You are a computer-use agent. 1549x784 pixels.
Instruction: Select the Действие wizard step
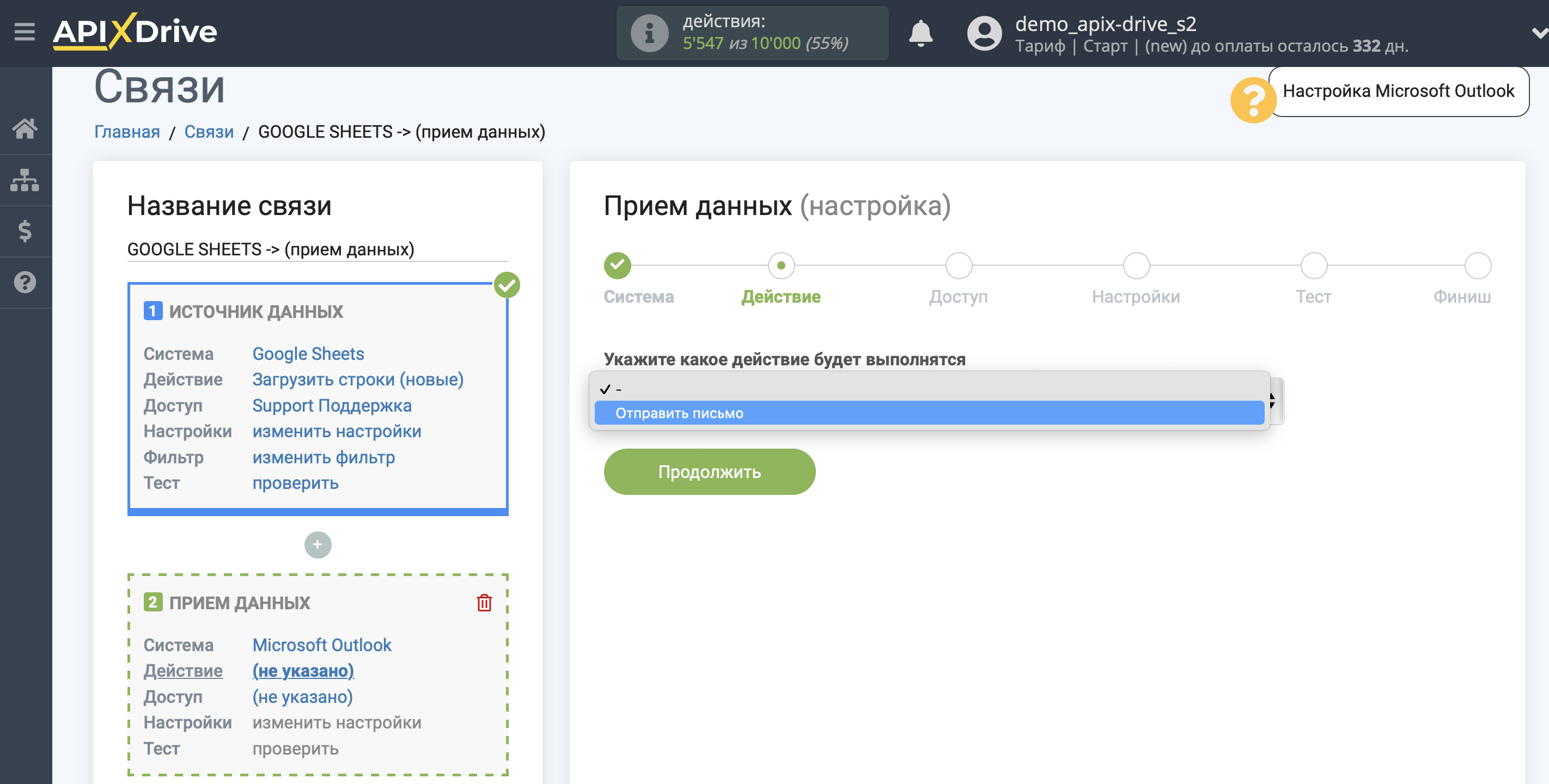click(x=780, y=266)
